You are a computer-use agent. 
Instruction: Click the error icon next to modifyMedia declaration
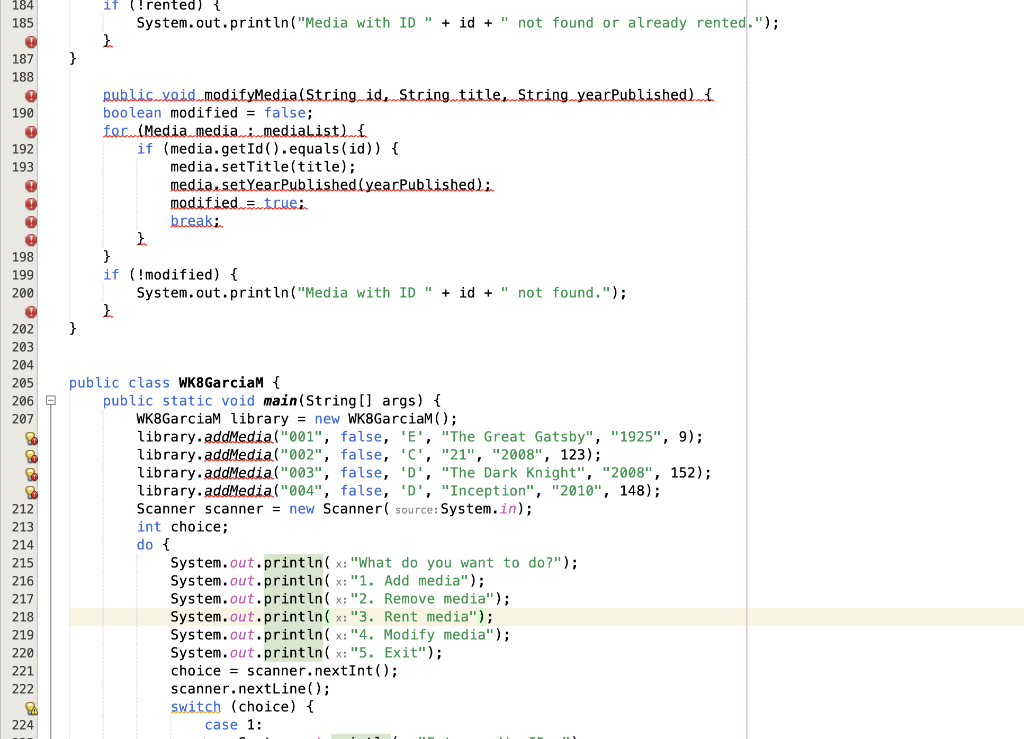pyautogui.click(x=31, y=94)
